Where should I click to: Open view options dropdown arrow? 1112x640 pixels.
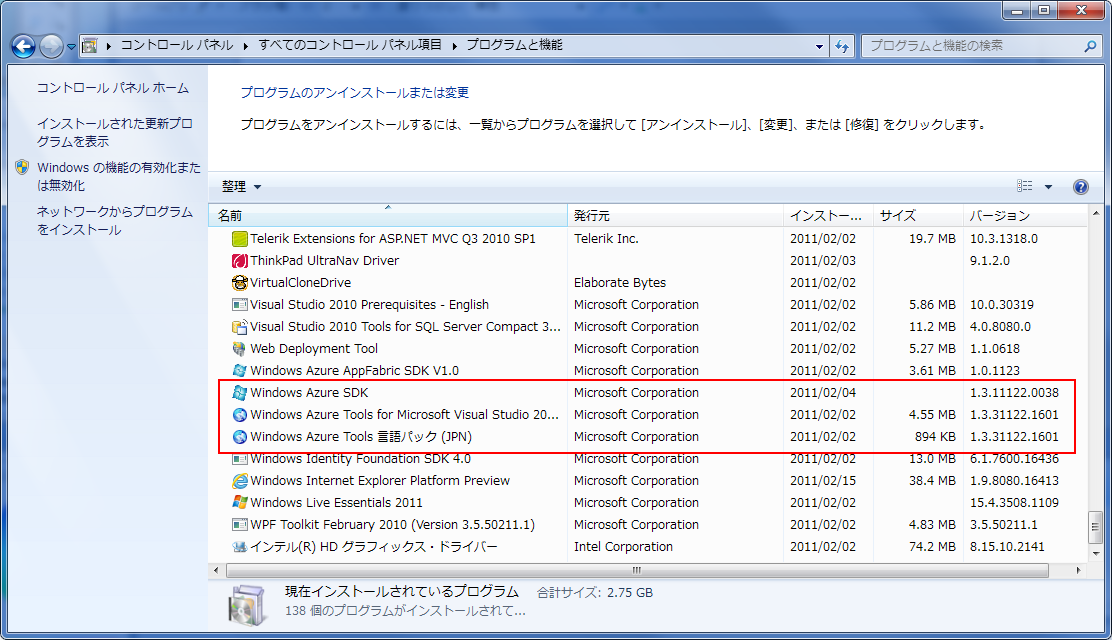point(1048,187)
